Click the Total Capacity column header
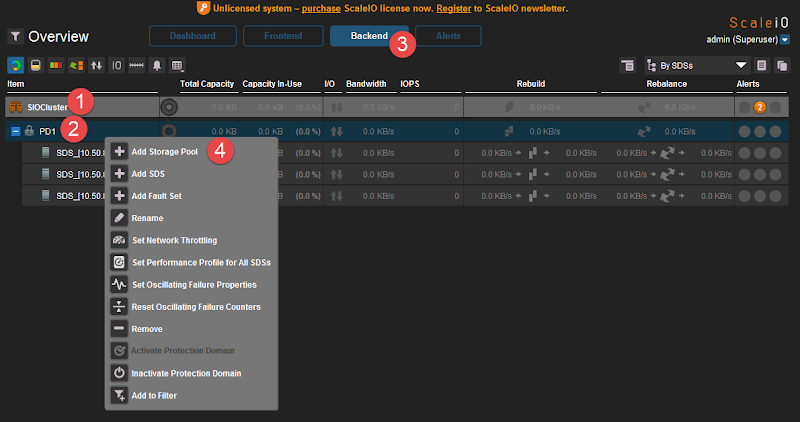The width and height of the screenshot is (800, 422). [207, 84]
